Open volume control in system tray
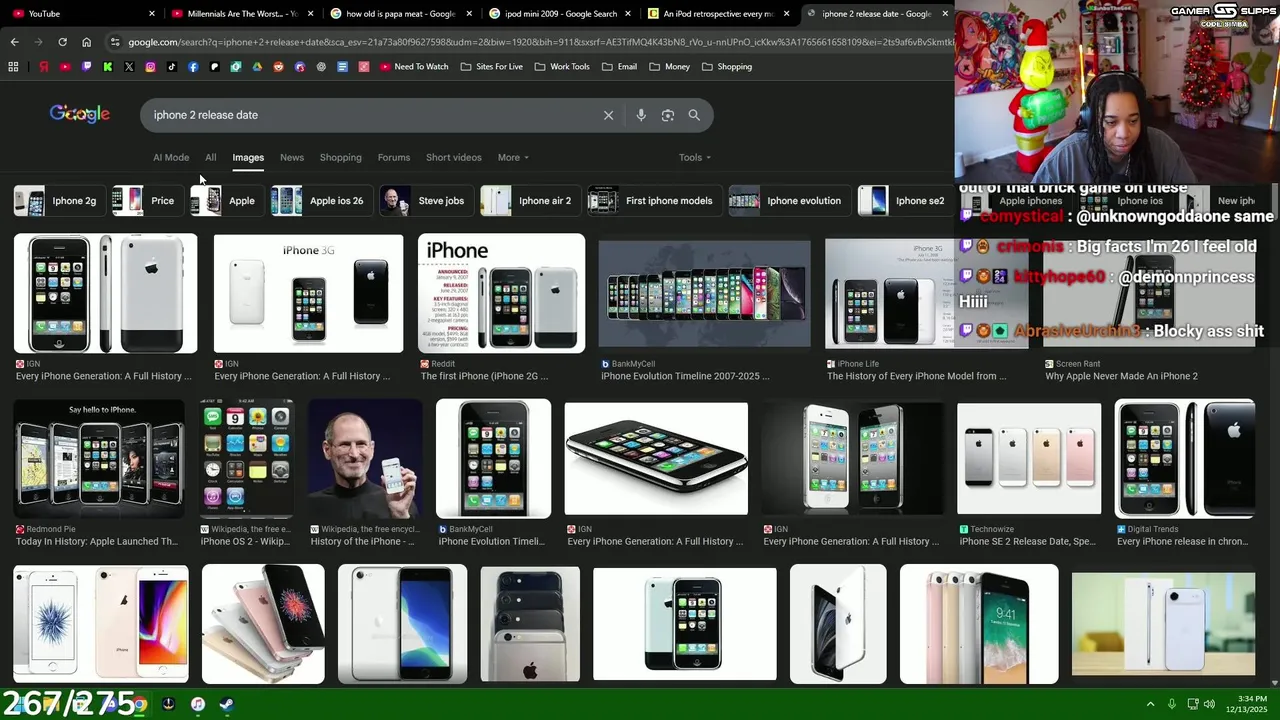 coord(1209,704)
